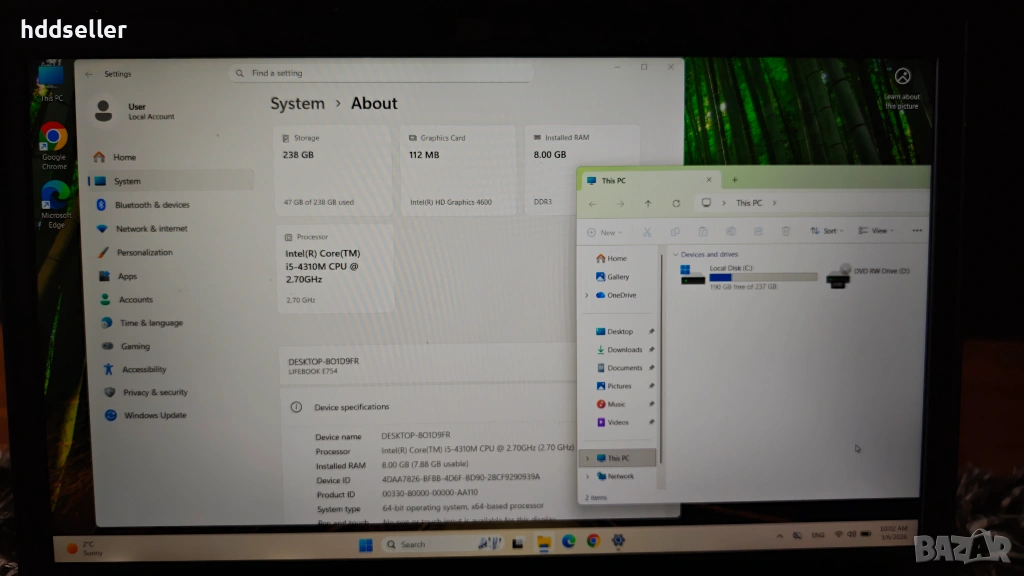Click the Settings back arrow
1024x576 pixels.
(x=89, y=74)
